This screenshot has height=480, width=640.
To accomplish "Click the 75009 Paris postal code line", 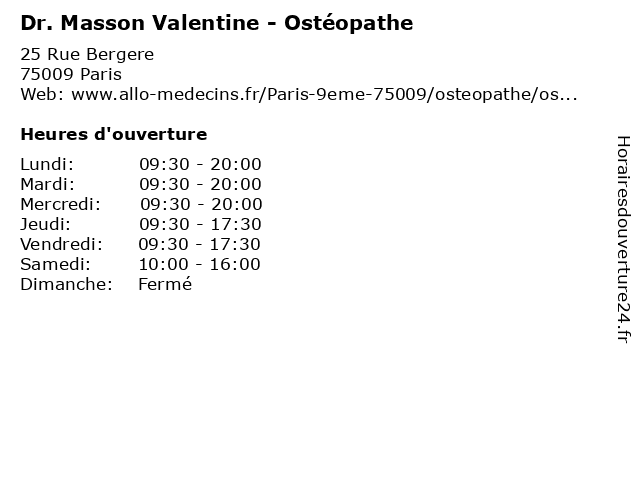I will [71, 74].
